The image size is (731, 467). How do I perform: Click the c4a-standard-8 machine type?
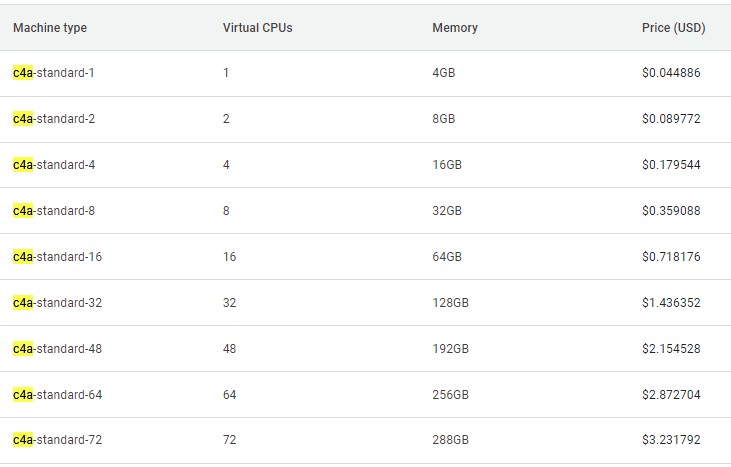coord(54,211)
